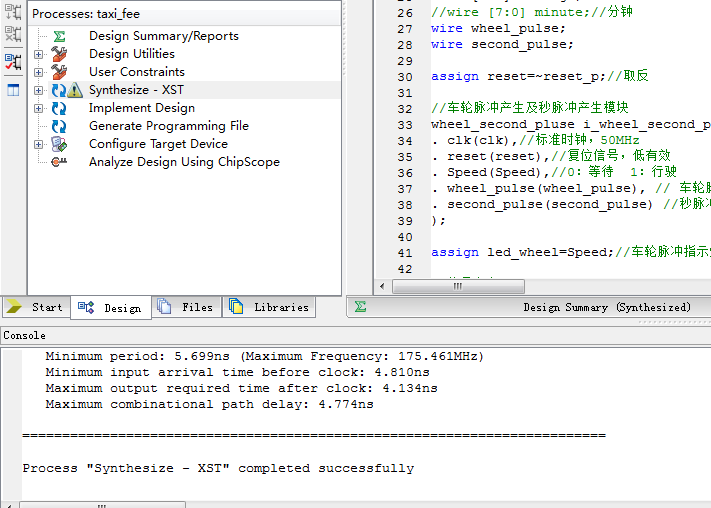Expand the Implement Design tree node
This screenshot has height=508, width=711.
click(39, 108)
